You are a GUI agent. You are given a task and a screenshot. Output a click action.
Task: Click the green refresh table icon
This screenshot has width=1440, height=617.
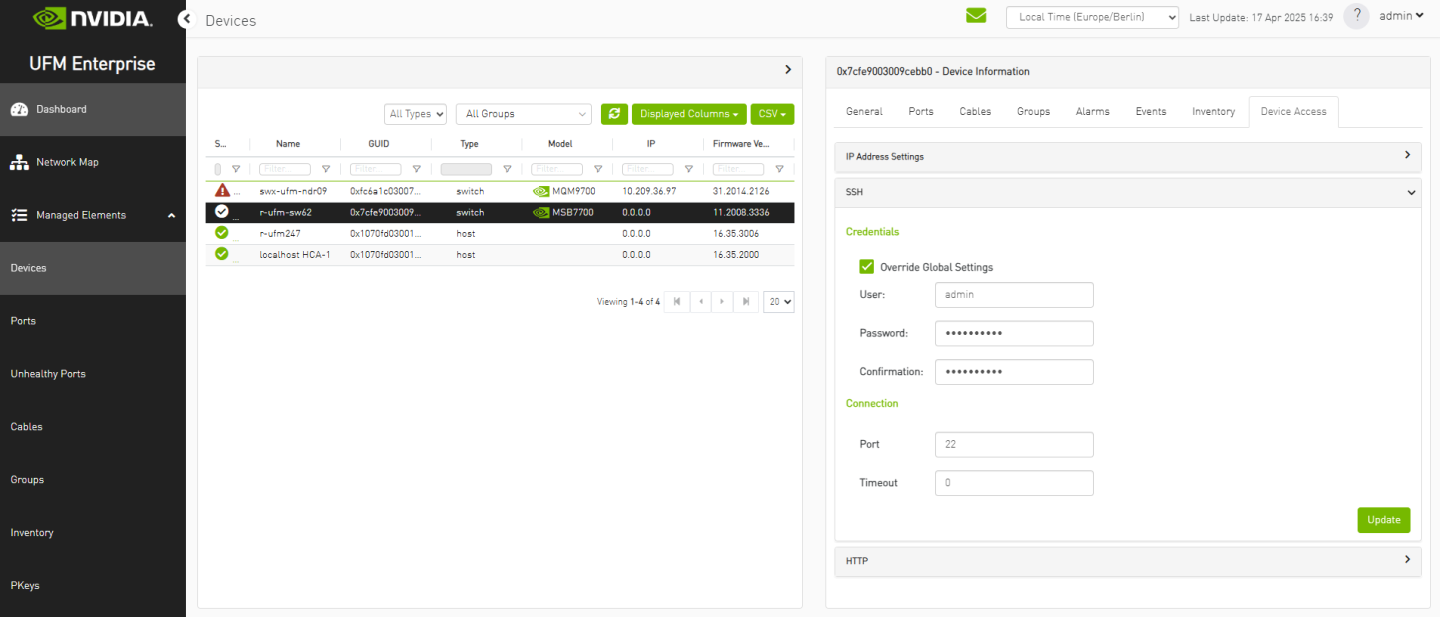pos(614,114)
